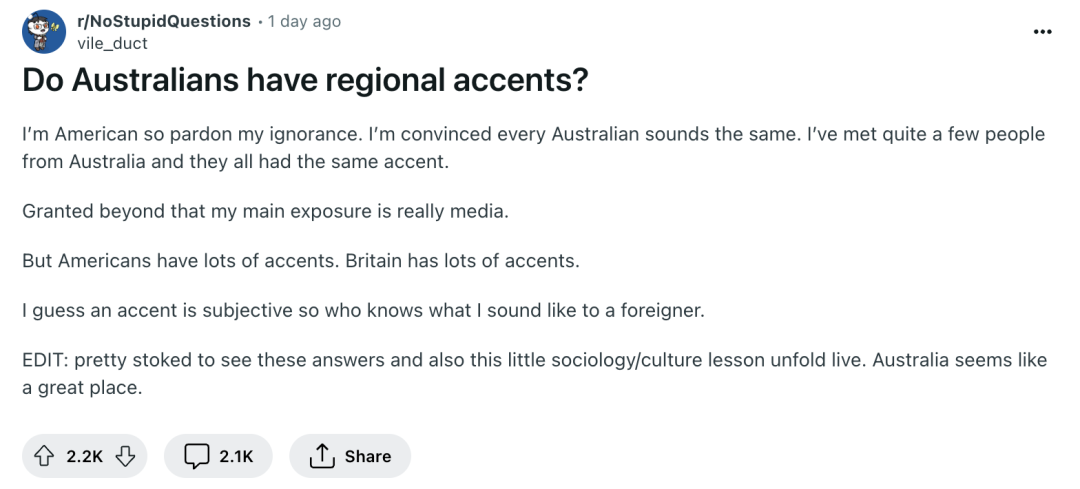Upvote the Australian accents post
Viewport: 1080px width, 489px height.
44,456
